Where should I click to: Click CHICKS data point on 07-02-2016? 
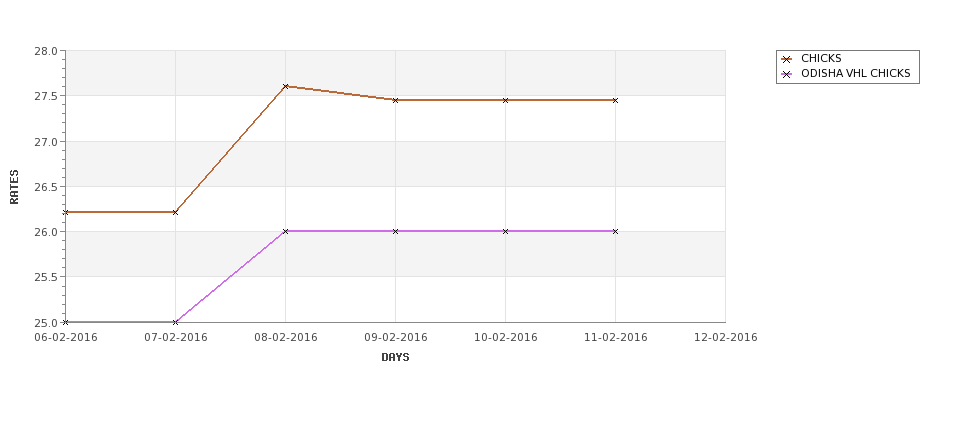tap(175, 212)
